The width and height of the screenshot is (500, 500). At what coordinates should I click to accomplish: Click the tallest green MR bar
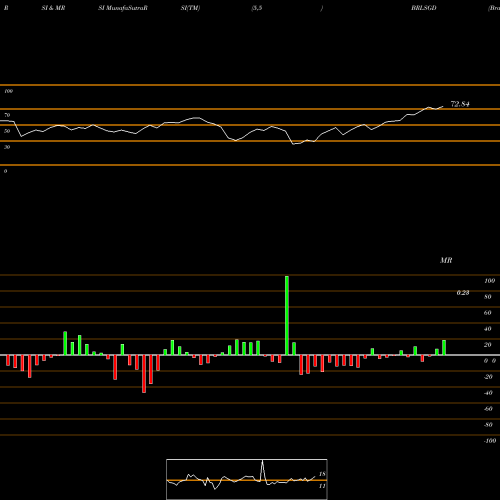click(x=287, y=315)
